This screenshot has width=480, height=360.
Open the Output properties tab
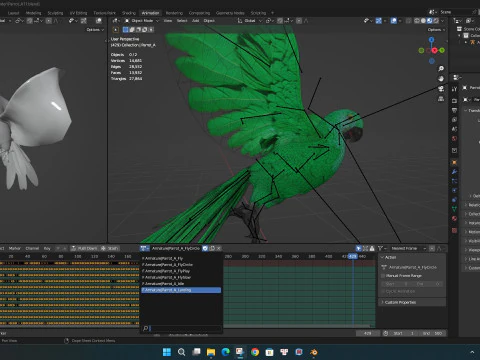click(x=454, y=110)
